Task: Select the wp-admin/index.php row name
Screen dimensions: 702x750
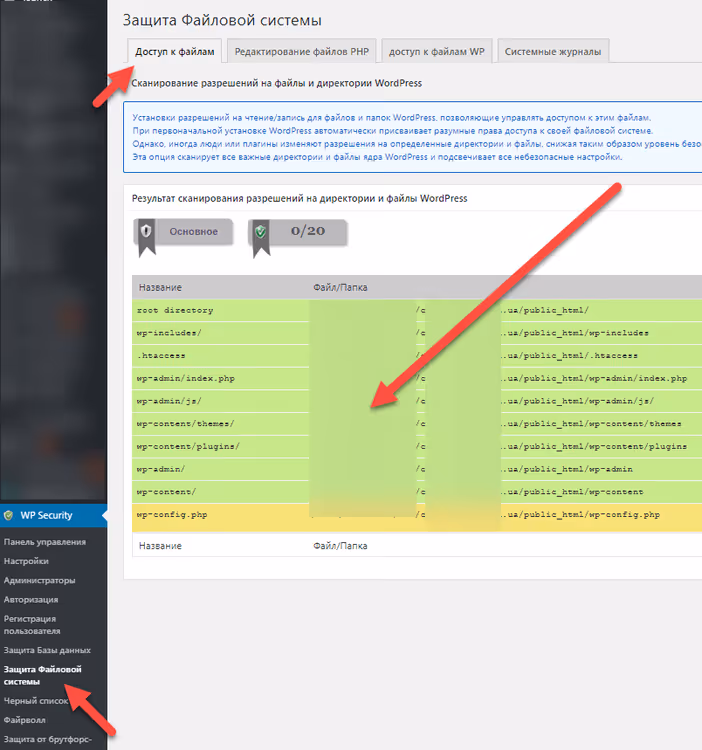Action: click(x=186, y=378)
